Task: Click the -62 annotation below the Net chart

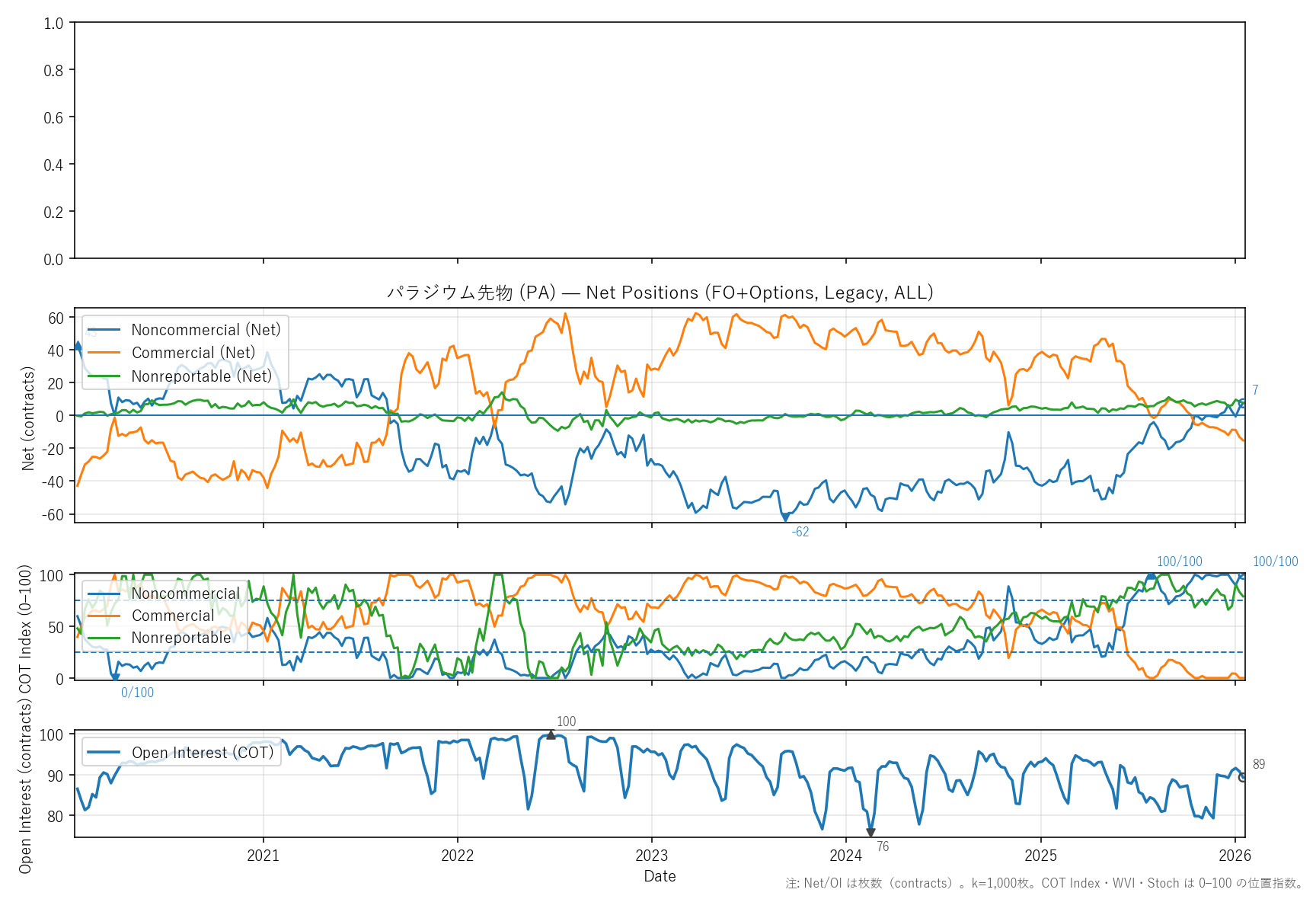Action: (x=800, y=533)
